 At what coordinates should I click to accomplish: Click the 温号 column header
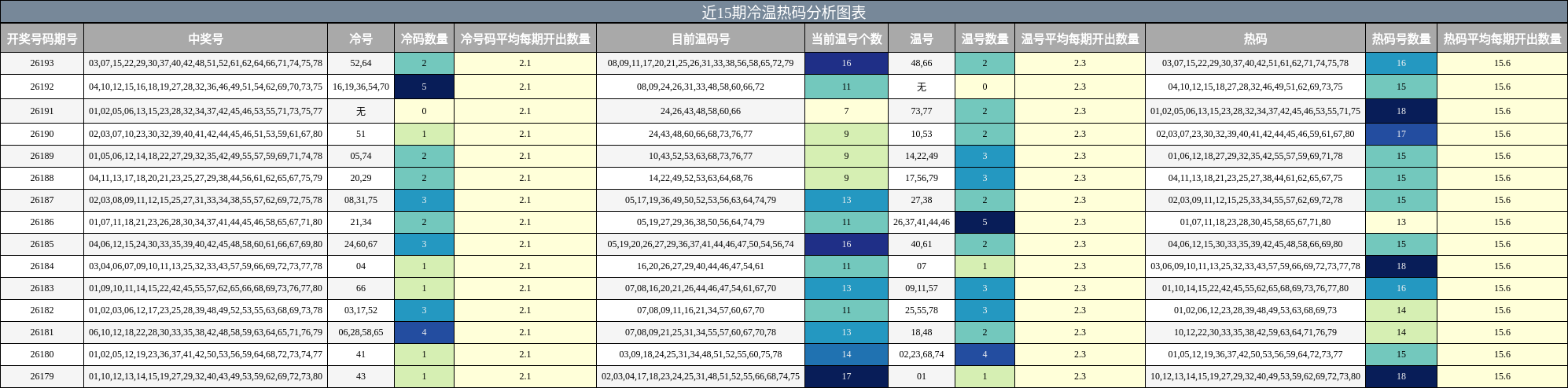pyautogui.click(x=921, y=39)
